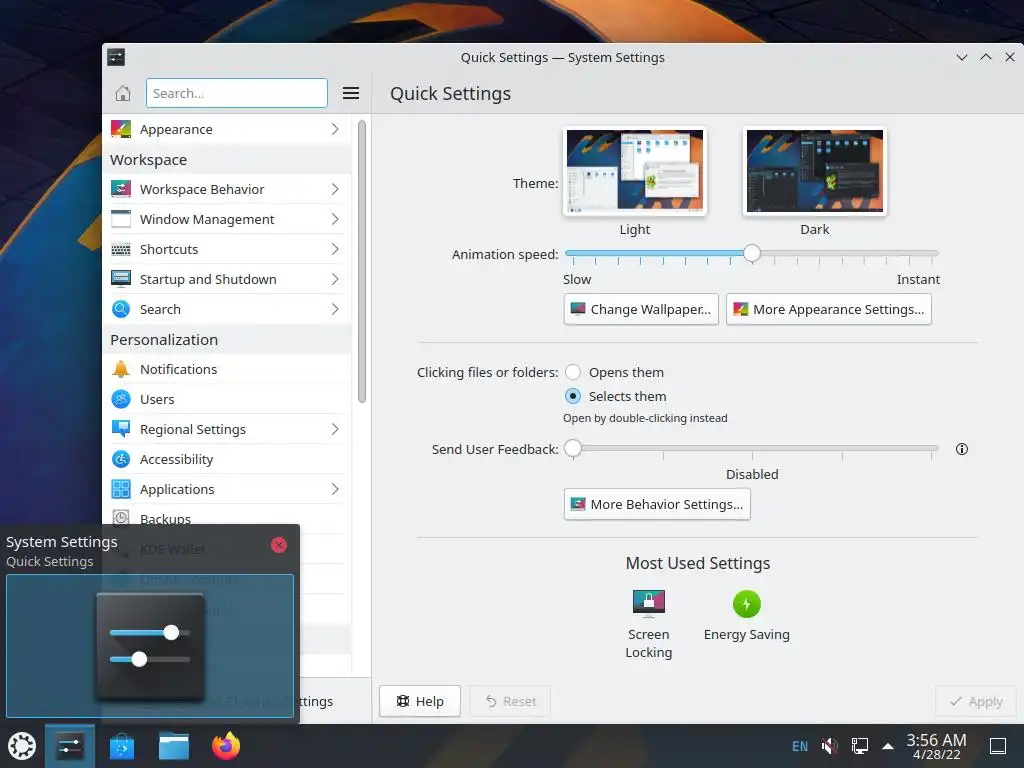1024x768 pixels.
Task: Click the network tray icon
Action: coord(859,746)
